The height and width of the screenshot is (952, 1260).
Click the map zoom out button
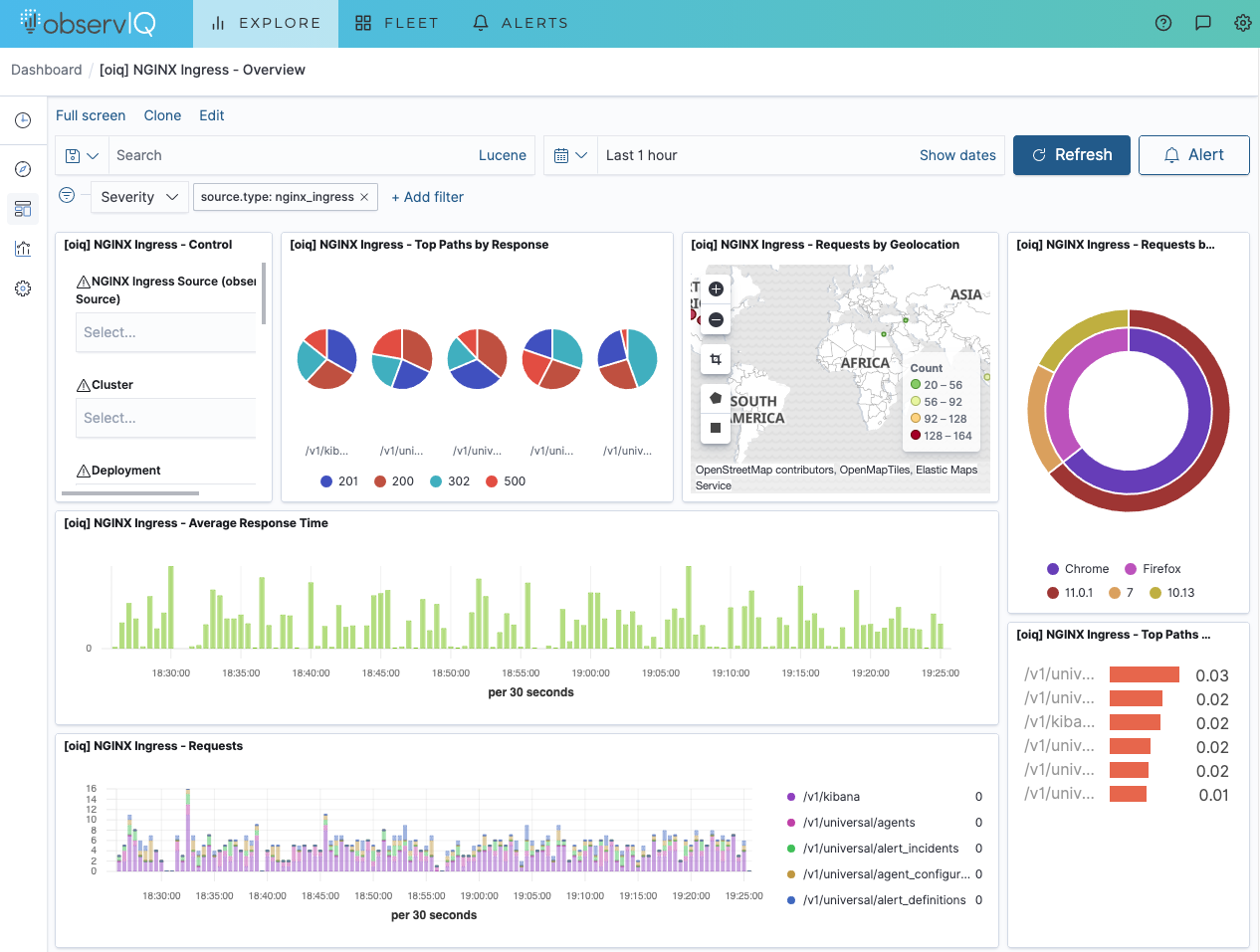pyautogui.click(x=716, y=319)
